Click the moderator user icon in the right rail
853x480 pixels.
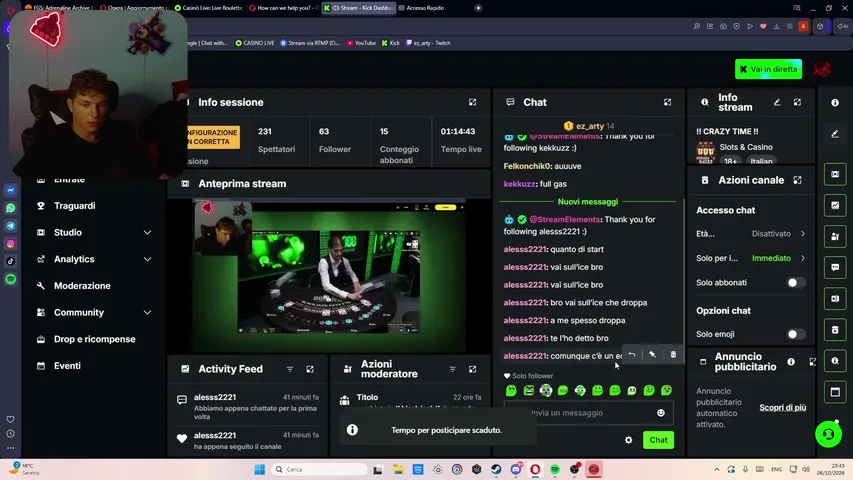(835, 236)
